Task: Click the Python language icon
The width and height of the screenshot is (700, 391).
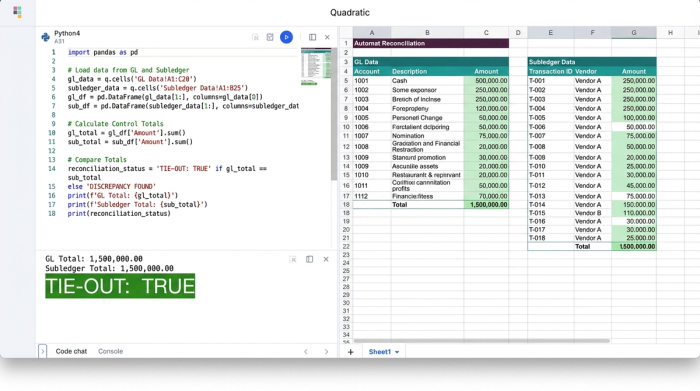Action: coord(45,37)
